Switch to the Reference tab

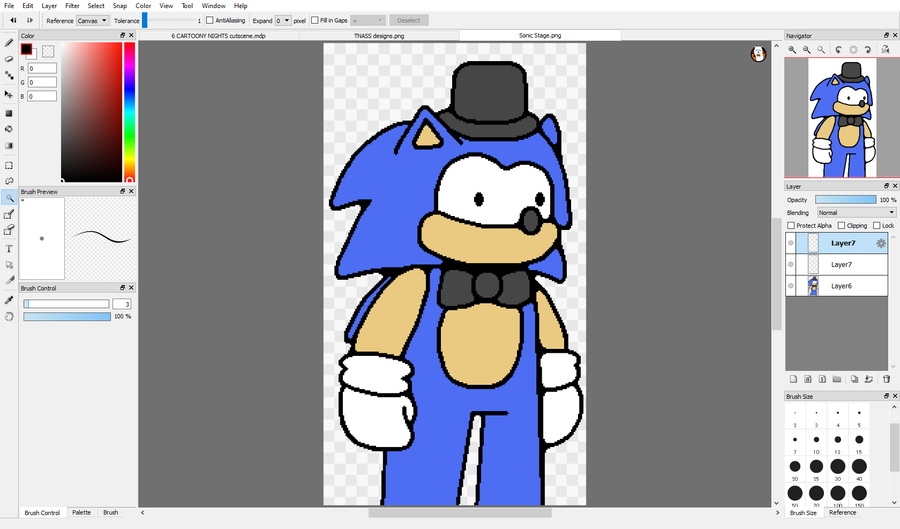pos(843,512)
